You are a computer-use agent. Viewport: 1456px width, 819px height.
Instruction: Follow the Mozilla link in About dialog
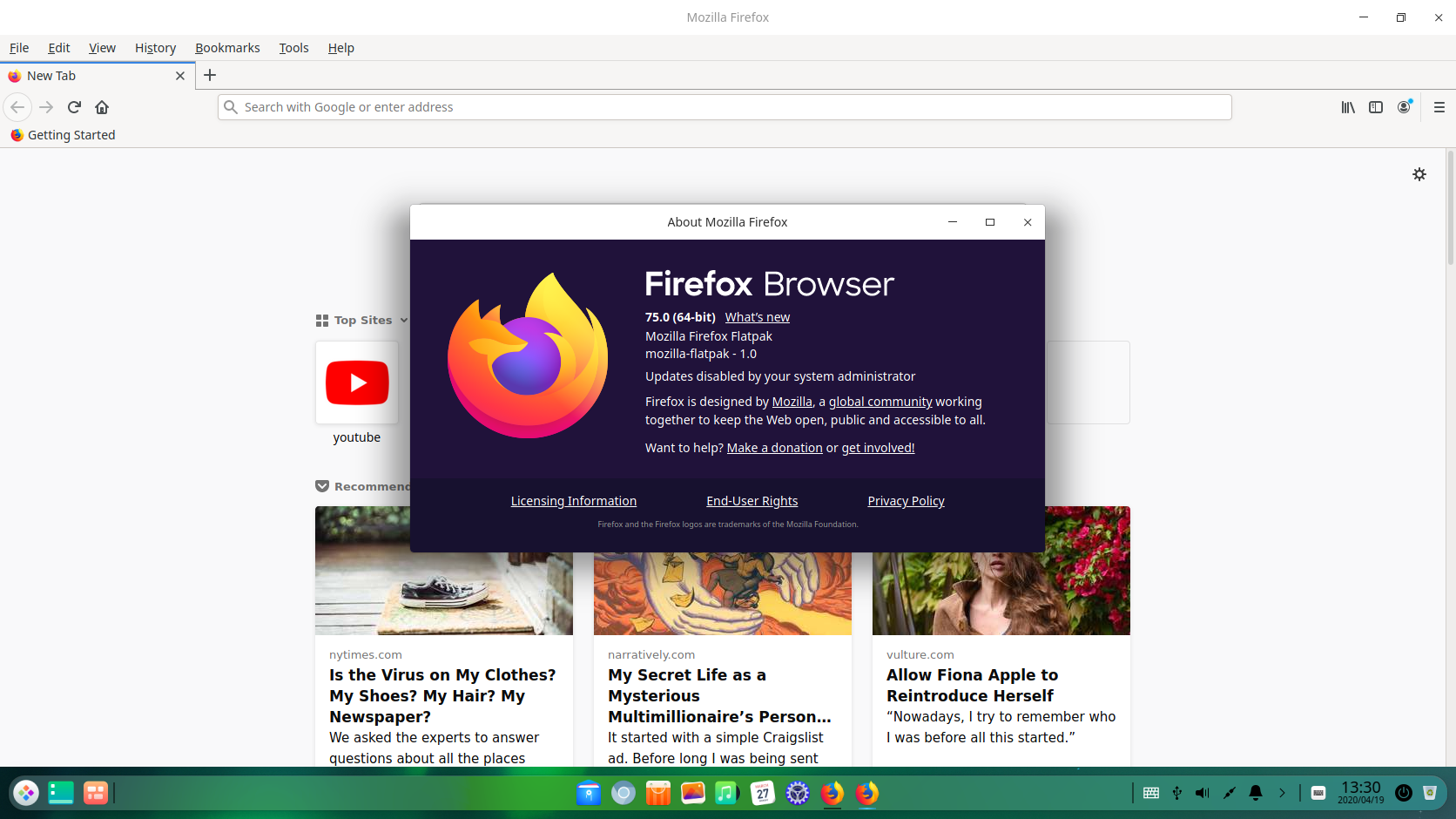(792, 402)
